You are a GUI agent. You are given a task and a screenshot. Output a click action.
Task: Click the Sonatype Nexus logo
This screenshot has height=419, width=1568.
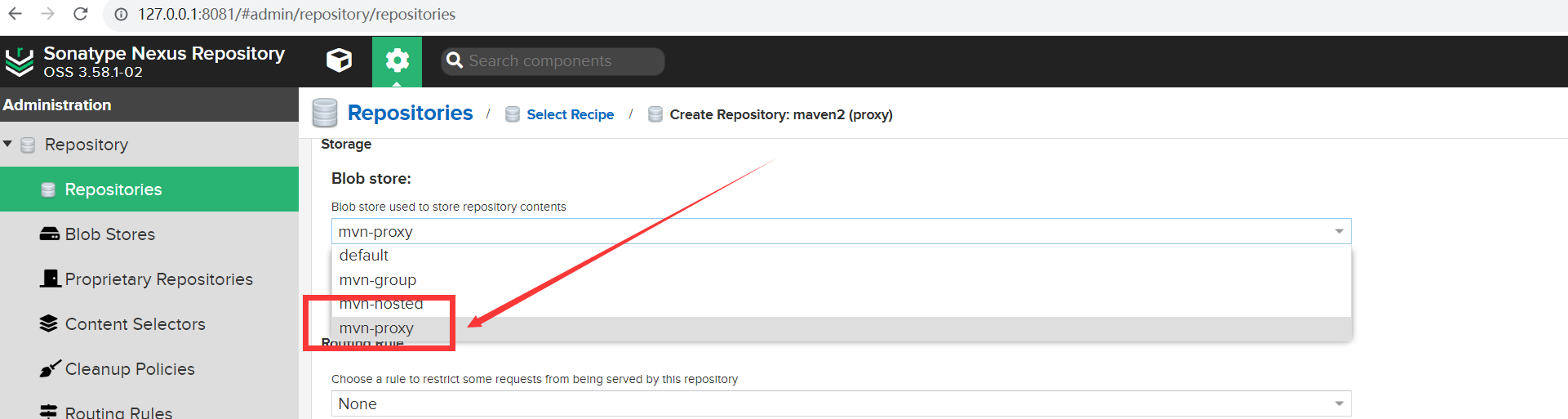(20, 61)
